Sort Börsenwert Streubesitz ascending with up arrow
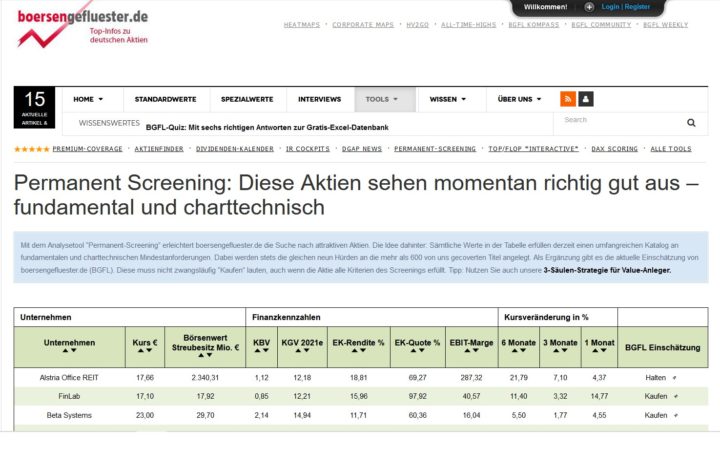 pos(201,355)
